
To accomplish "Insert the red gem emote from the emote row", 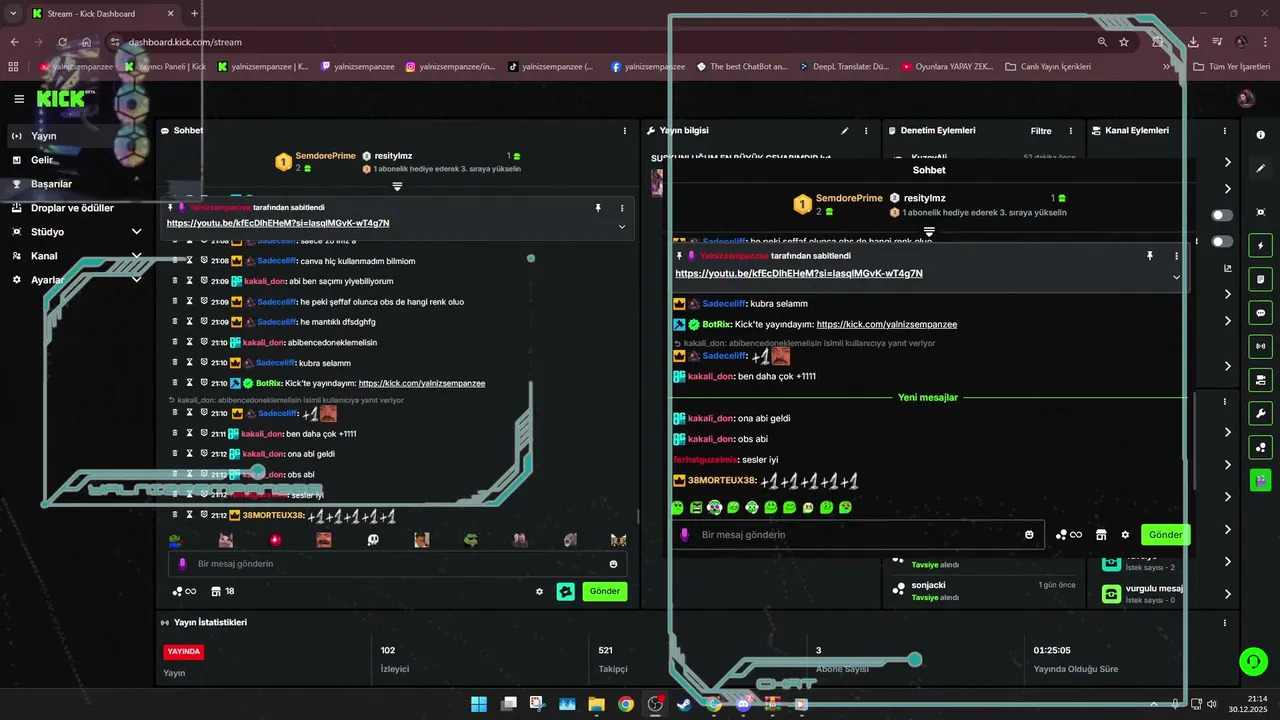I will (x=275, y=540).
